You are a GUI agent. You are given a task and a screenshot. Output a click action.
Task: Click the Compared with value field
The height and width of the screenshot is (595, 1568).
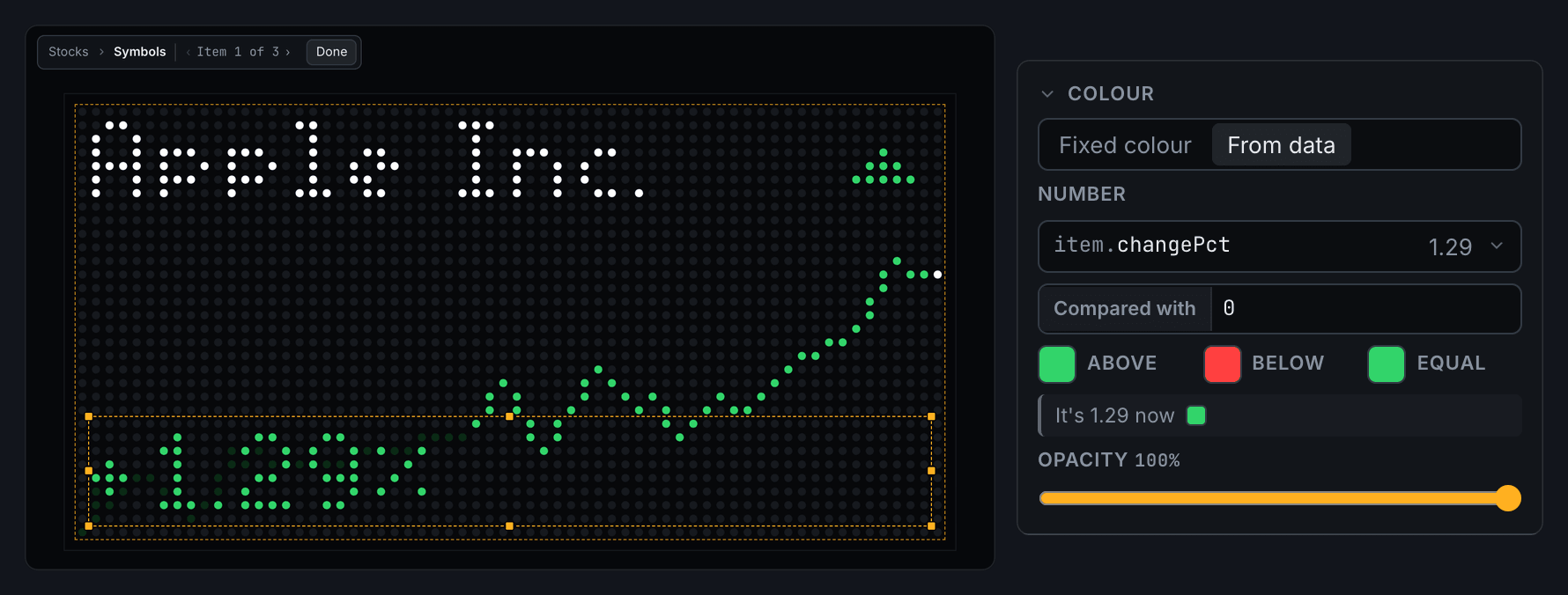coord(1365,309)
